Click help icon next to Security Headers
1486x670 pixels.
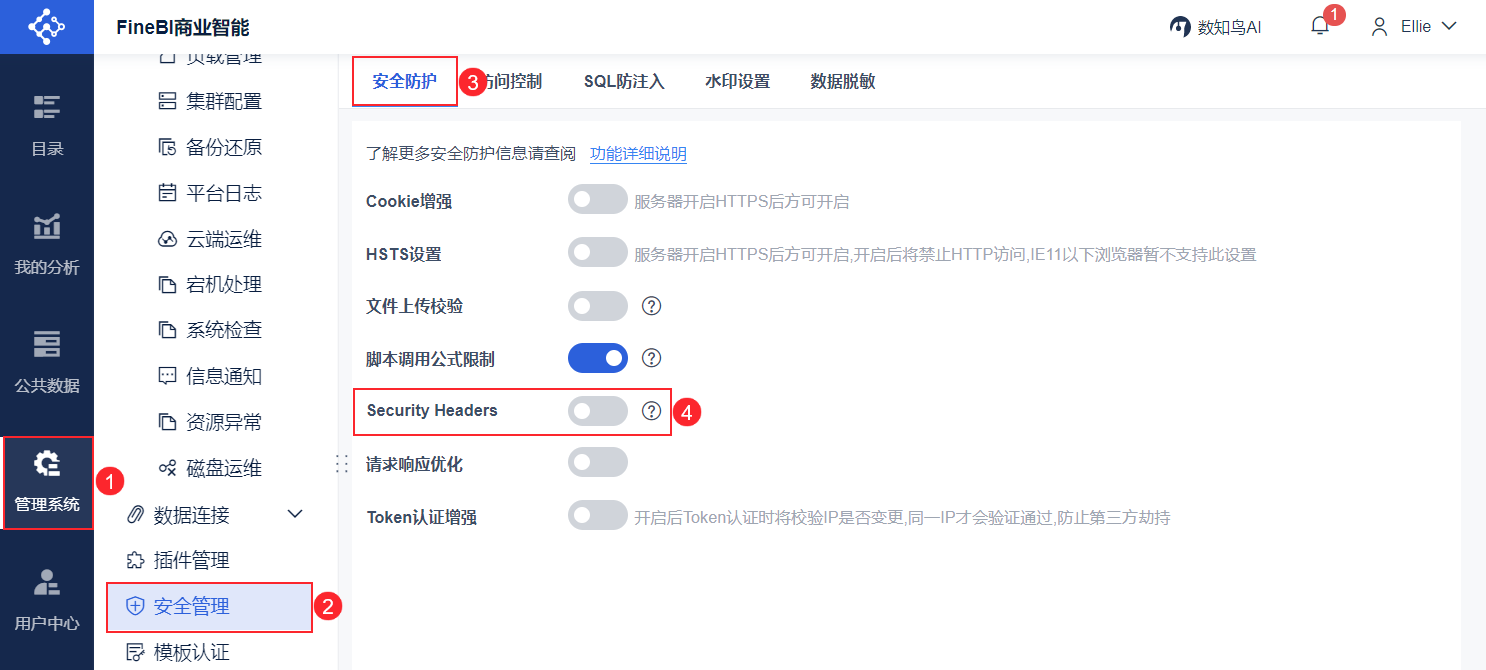tap(652, 410)
